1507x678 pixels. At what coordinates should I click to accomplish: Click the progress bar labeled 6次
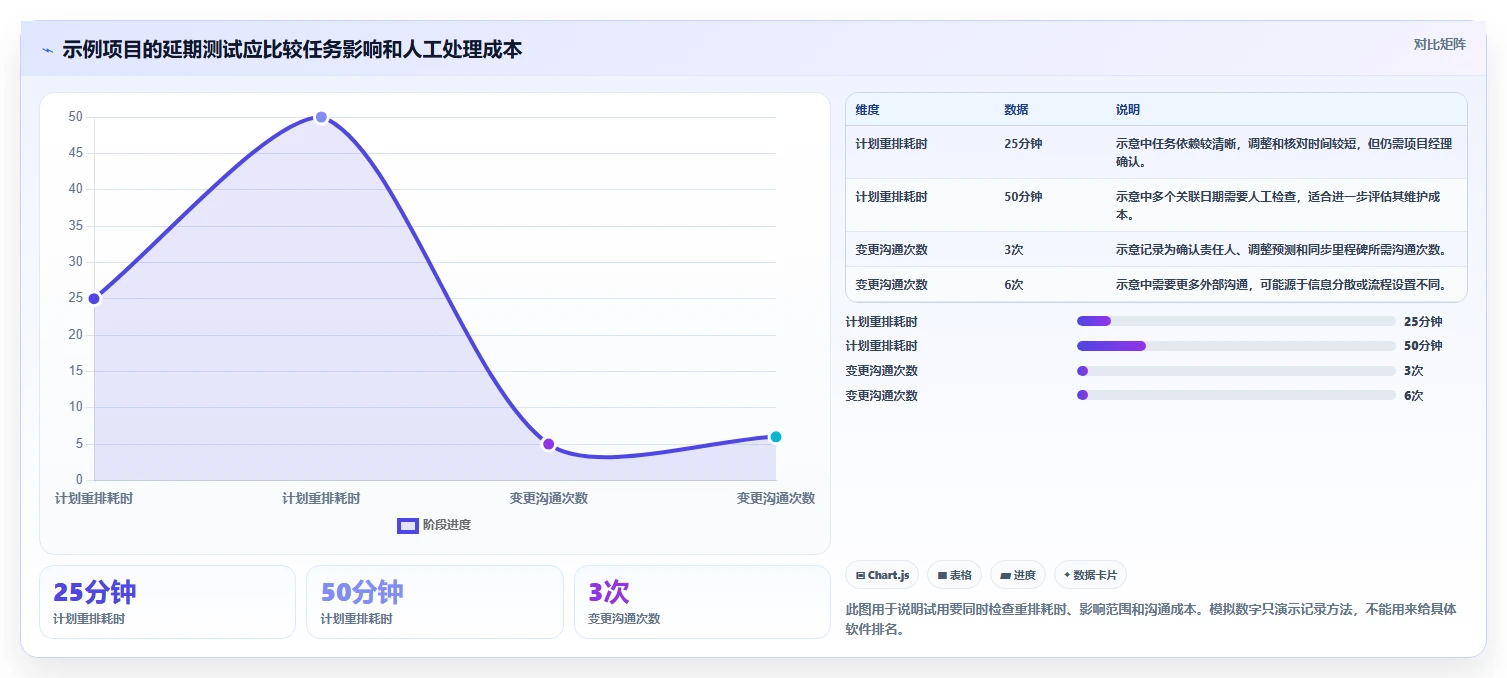[x=1236, y=395]
